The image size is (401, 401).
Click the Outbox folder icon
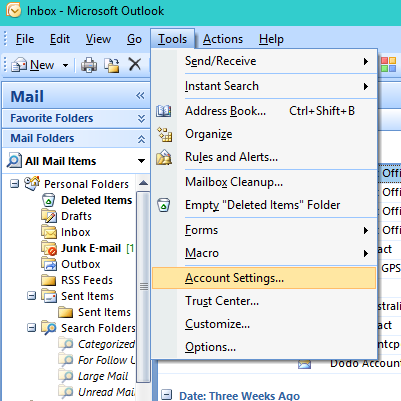pos(49,264)
